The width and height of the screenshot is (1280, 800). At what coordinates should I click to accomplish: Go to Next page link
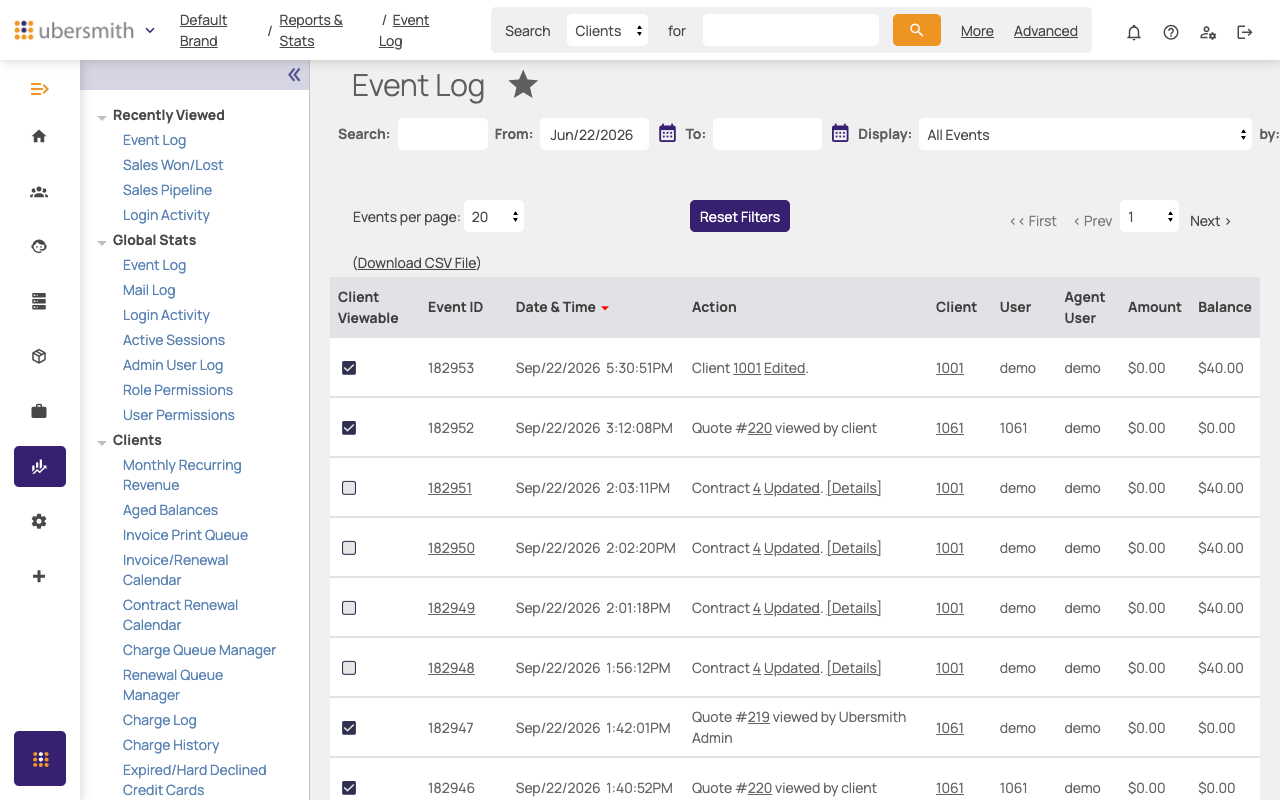(x=1210, y=221)
